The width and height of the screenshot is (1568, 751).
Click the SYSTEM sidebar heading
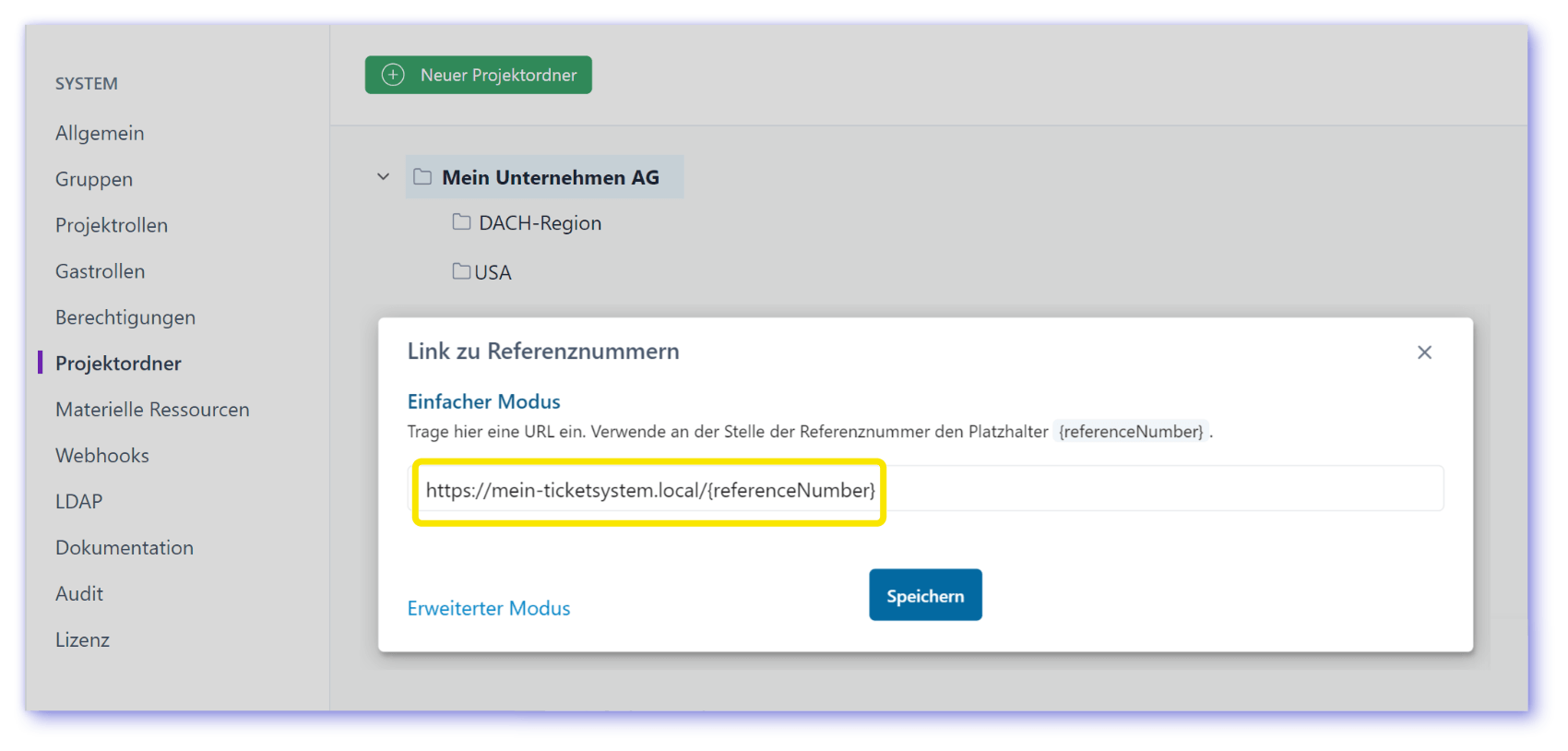87,84
